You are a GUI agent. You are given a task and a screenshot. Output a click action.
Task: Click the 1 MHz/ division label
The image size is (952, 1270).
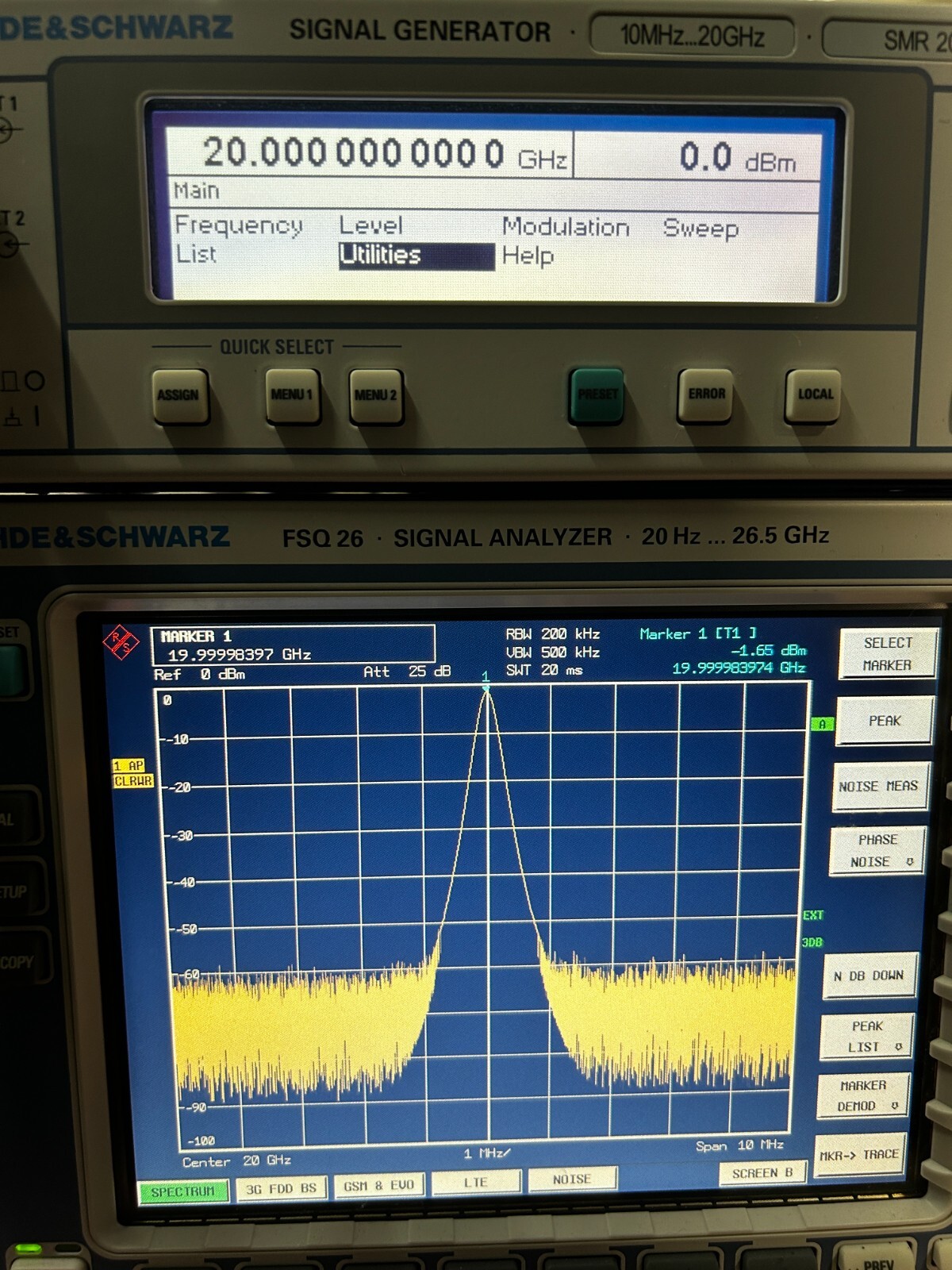(x=487, y=1153)
